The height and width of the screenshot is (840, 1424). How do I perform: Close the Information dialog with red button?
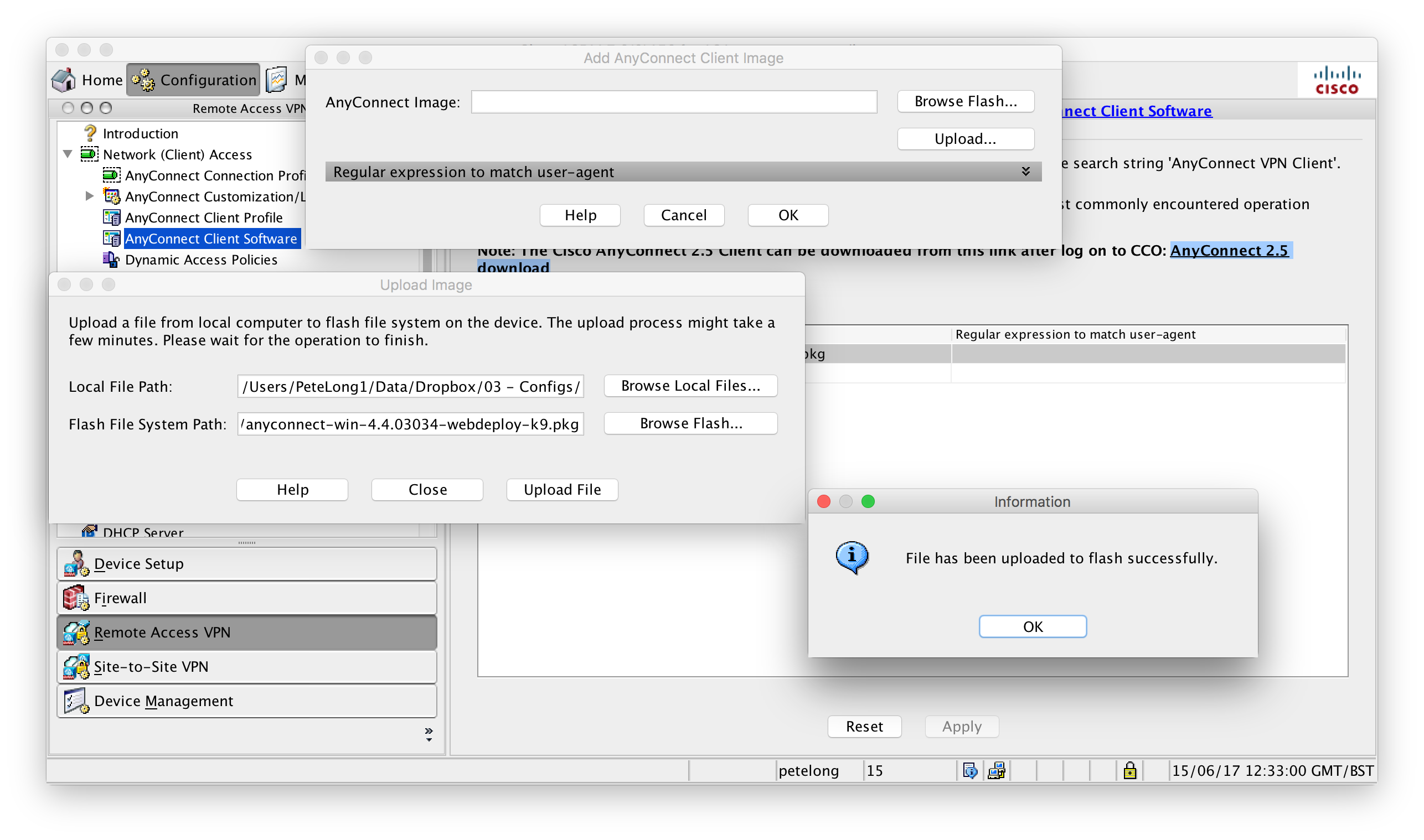(x=824, y=501)
